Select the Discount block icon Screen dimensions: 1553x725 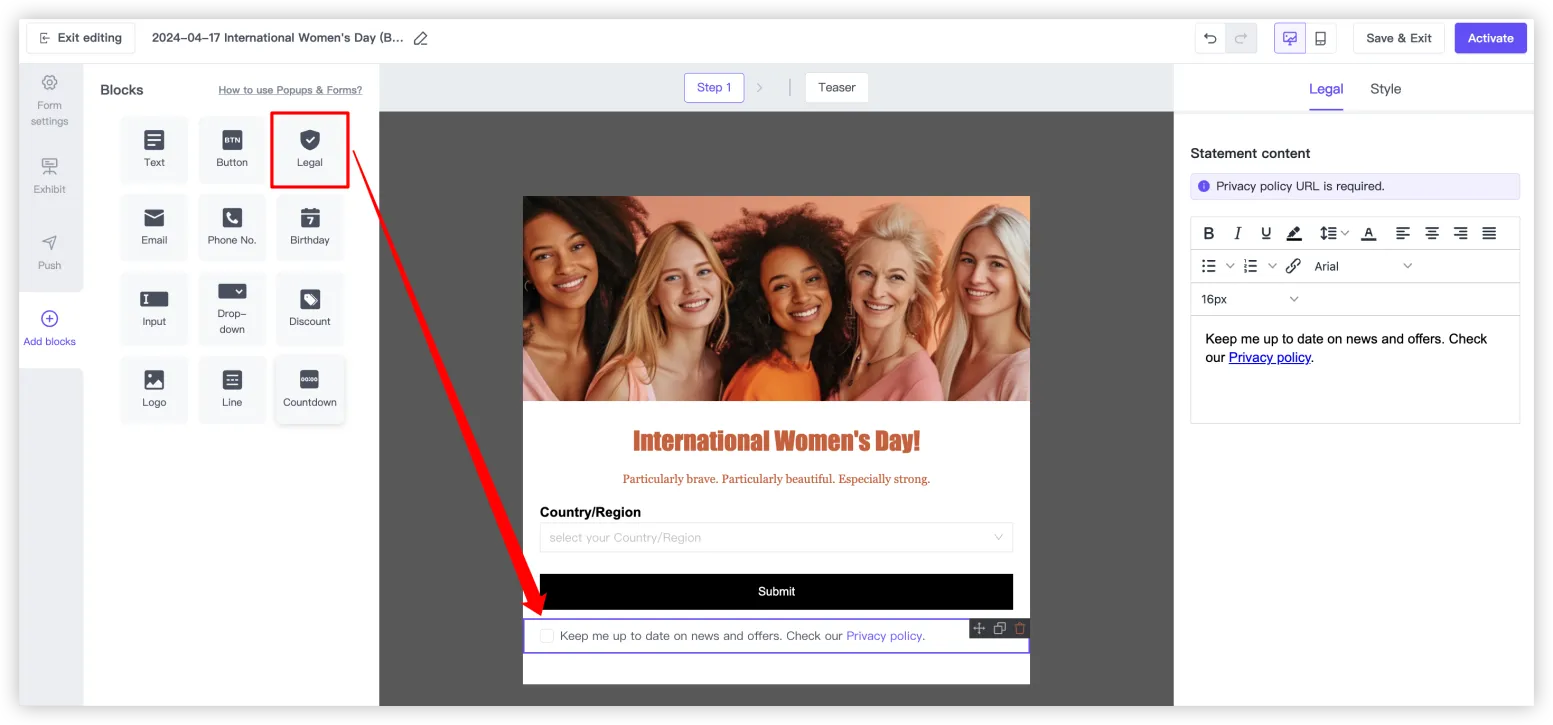pos(310,308)
